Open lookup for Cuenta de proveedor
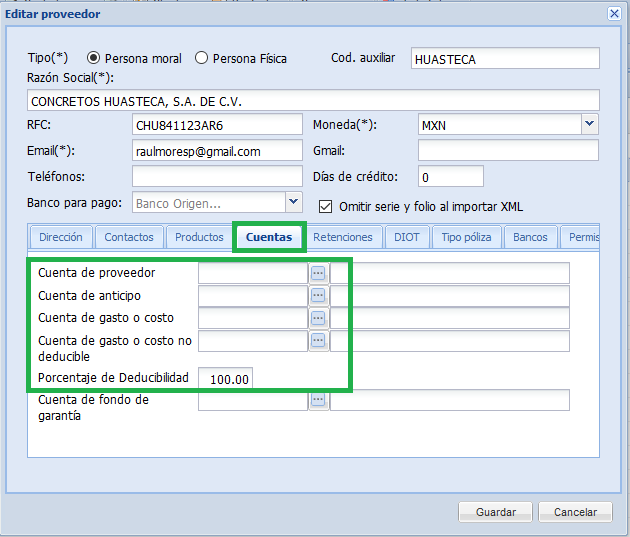 [x=318, y=274]
